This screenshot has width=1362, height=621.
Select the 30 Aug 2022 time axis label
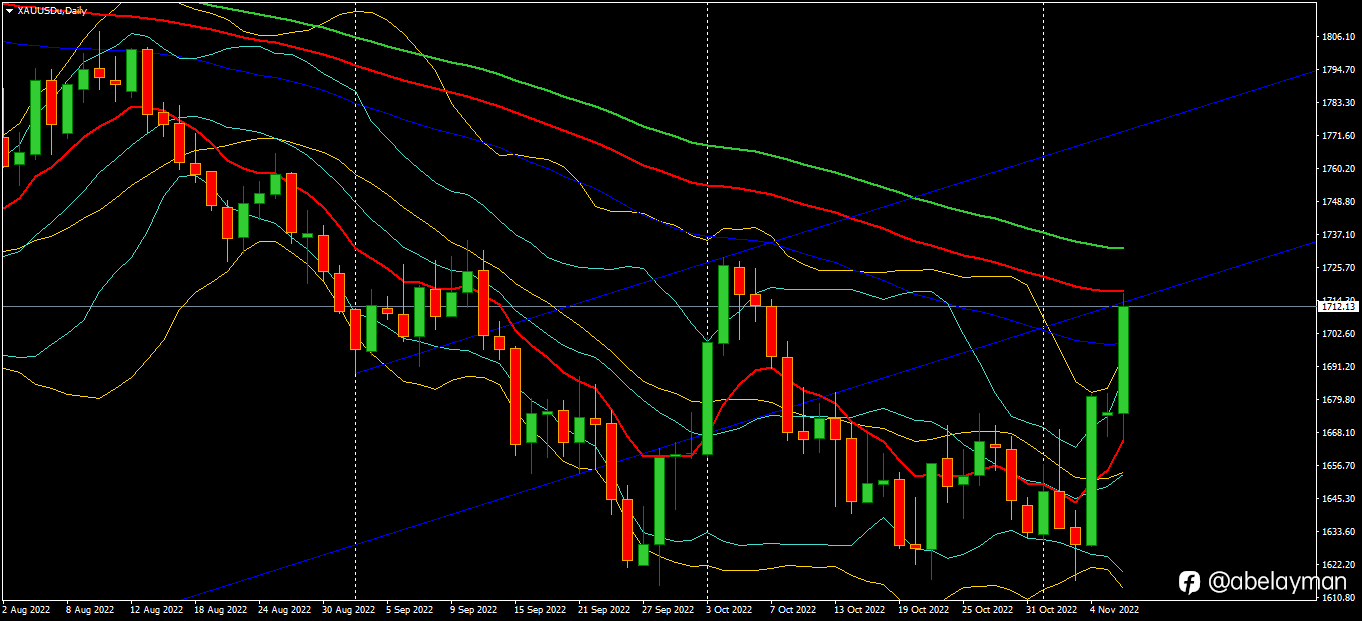(x=348, y=609)
